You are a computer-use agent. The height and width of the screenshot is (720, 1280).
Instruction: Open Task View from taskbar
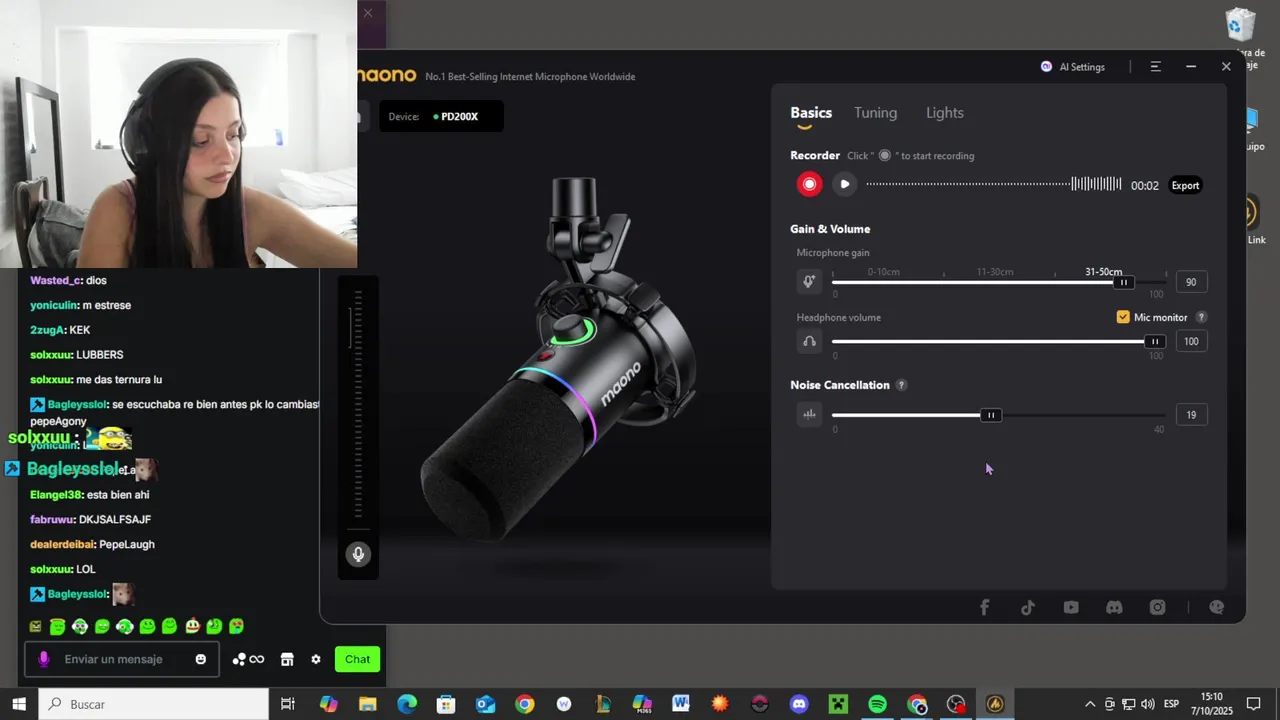[x=288, y=704]
